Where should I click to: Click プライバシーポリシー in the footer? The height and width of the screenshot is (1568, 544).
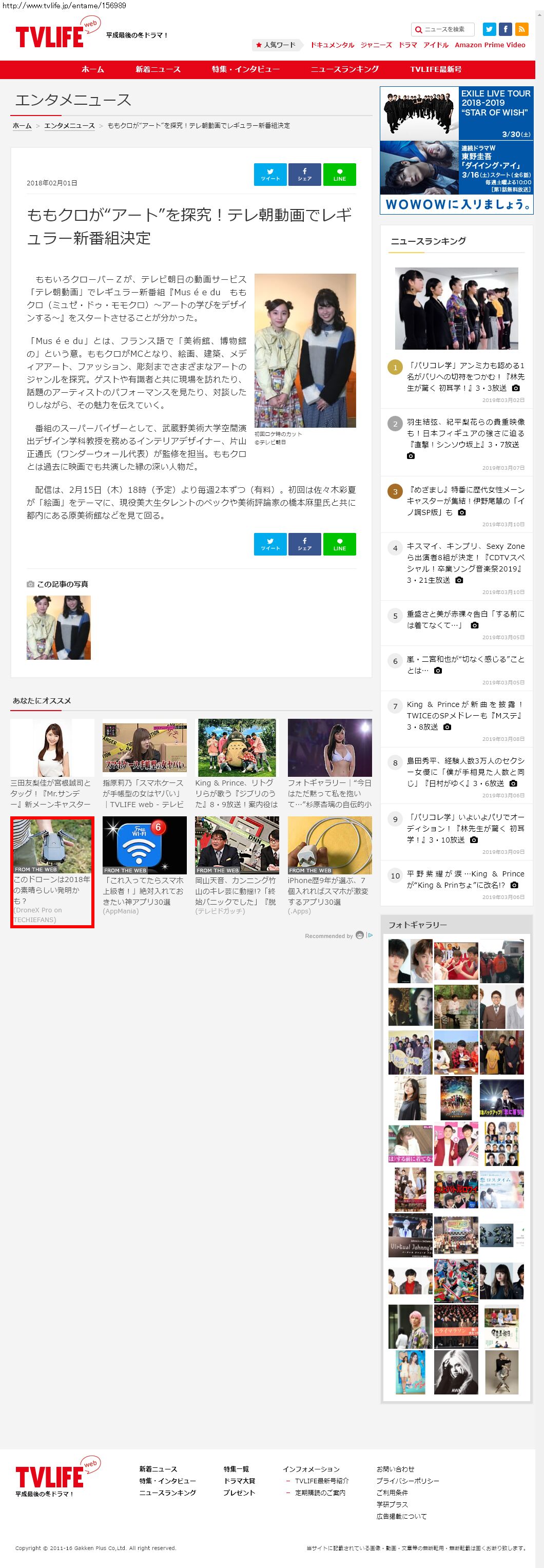[x=407, y=1480]
